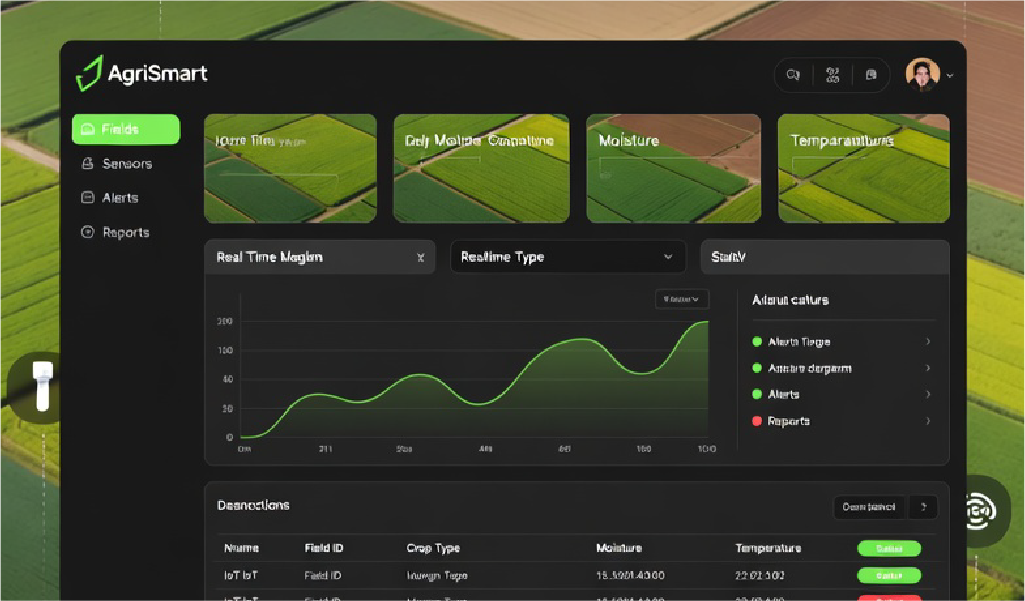Click the rightmost top bar toolbar icon
Image resolution: width=1025 pixels, height=601 pixels.
pyautogui.click(x=871, y=75)
